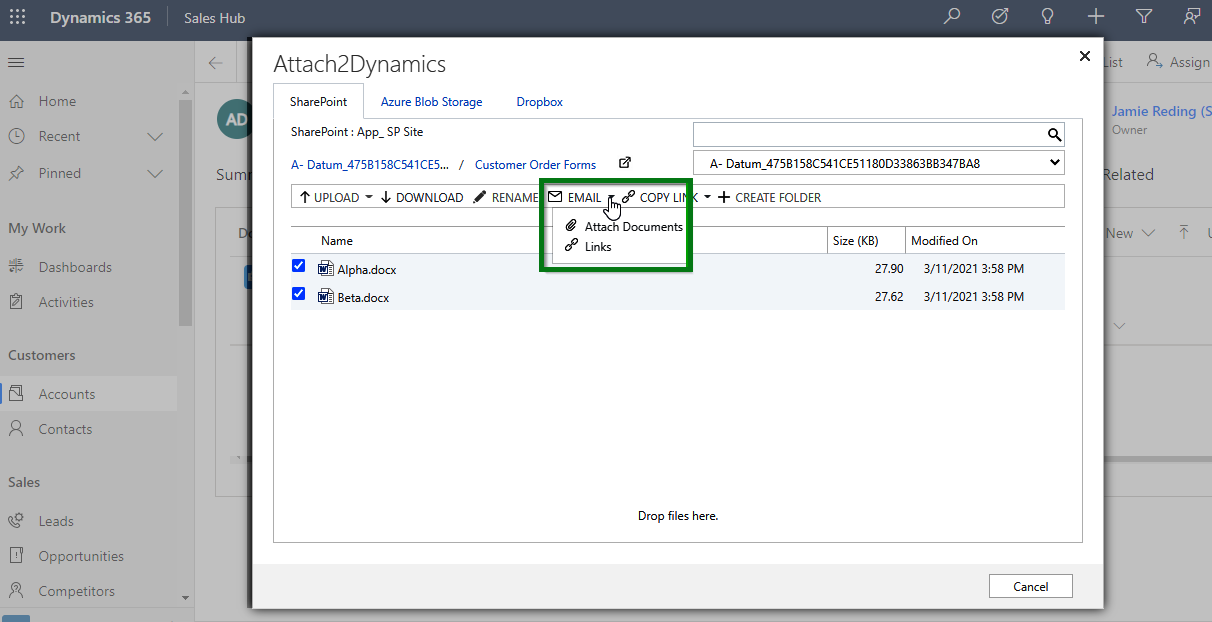Click the Word icon next to Alpha.docx
1212x622 pixels.
click(x=325, y=268)
